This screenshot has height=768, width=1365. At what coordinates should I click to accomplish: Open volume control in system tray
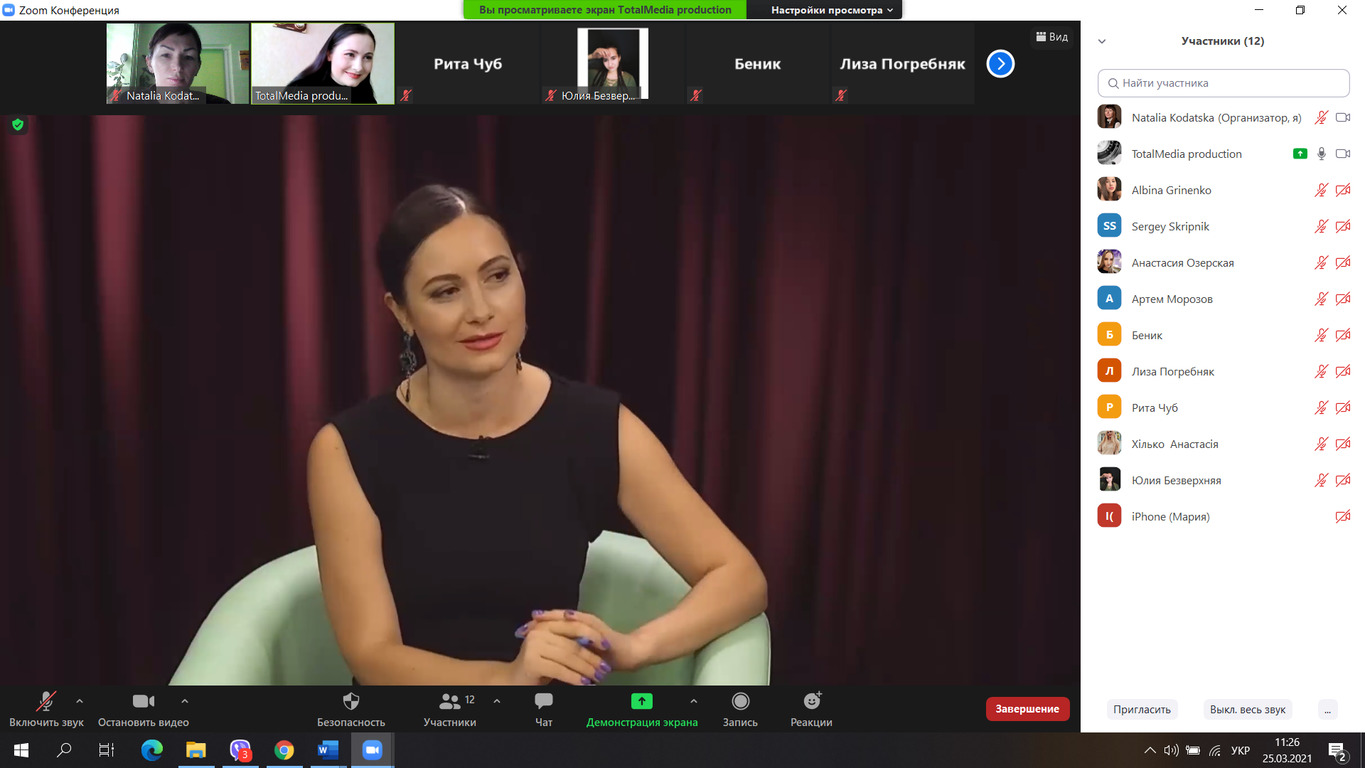[1171, 750]
